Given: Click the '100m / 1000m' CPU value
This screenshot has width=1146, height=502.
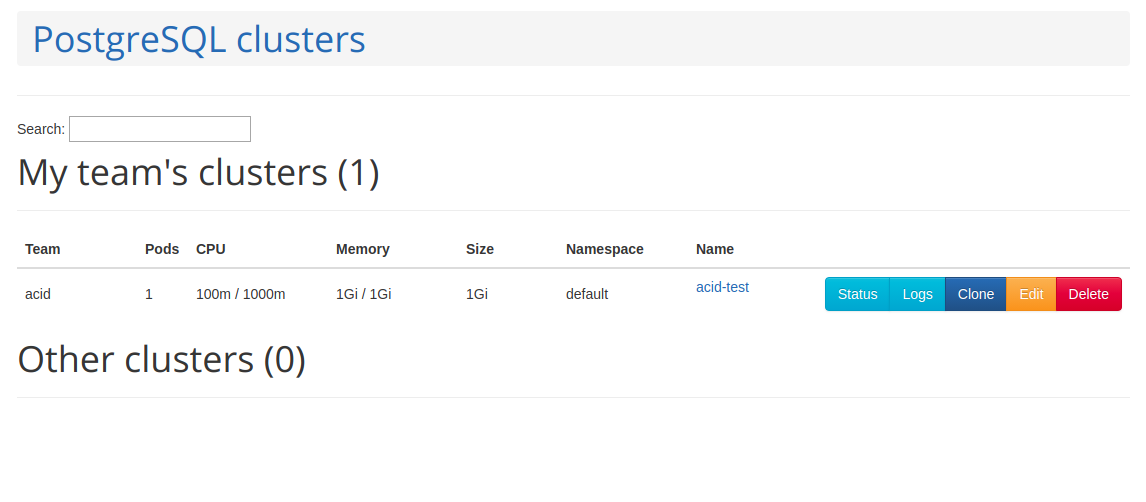Looking at the screenshot, I should click(240, 294).
